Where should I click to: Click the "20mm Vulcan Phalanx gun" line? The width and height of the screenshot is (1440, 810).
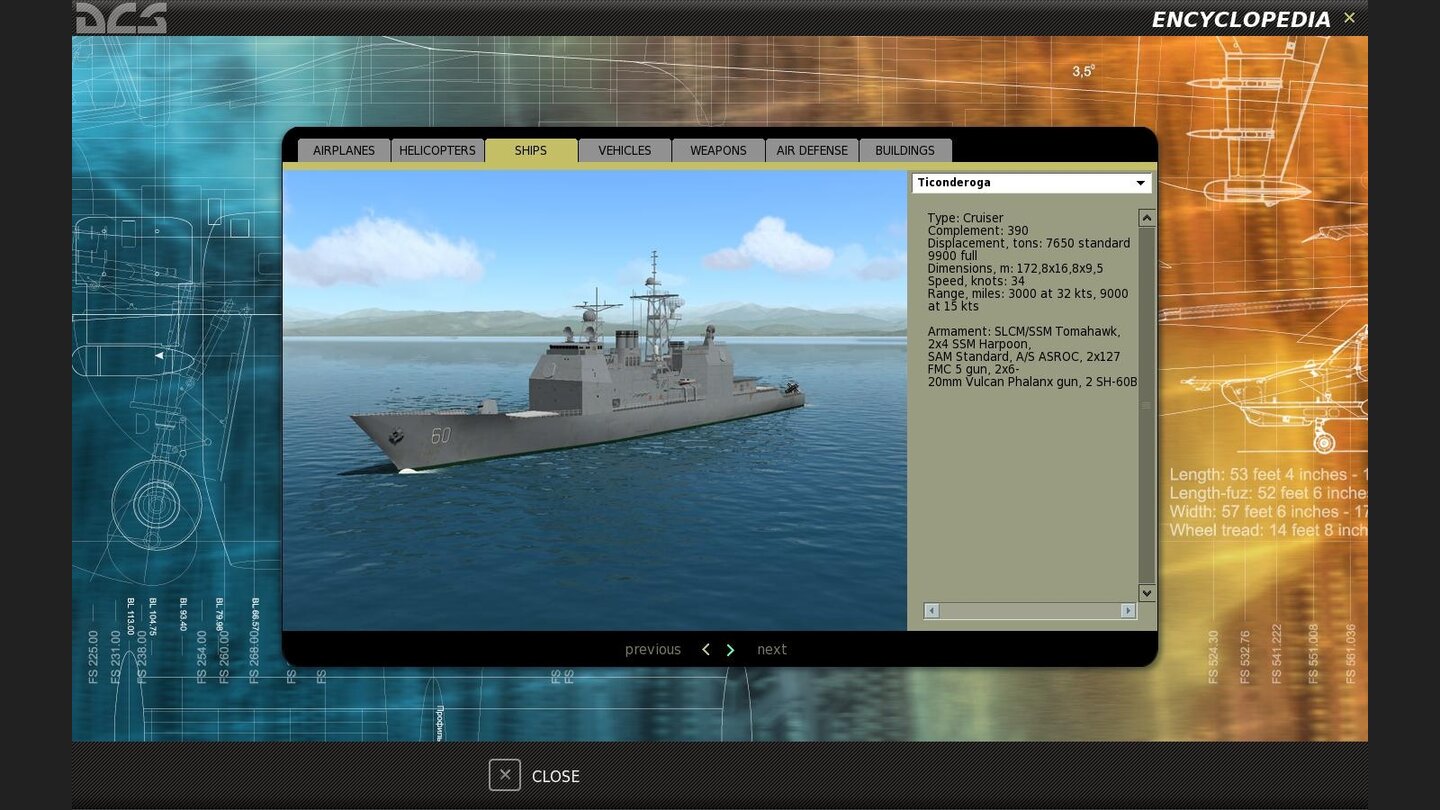coord(1033,382)
